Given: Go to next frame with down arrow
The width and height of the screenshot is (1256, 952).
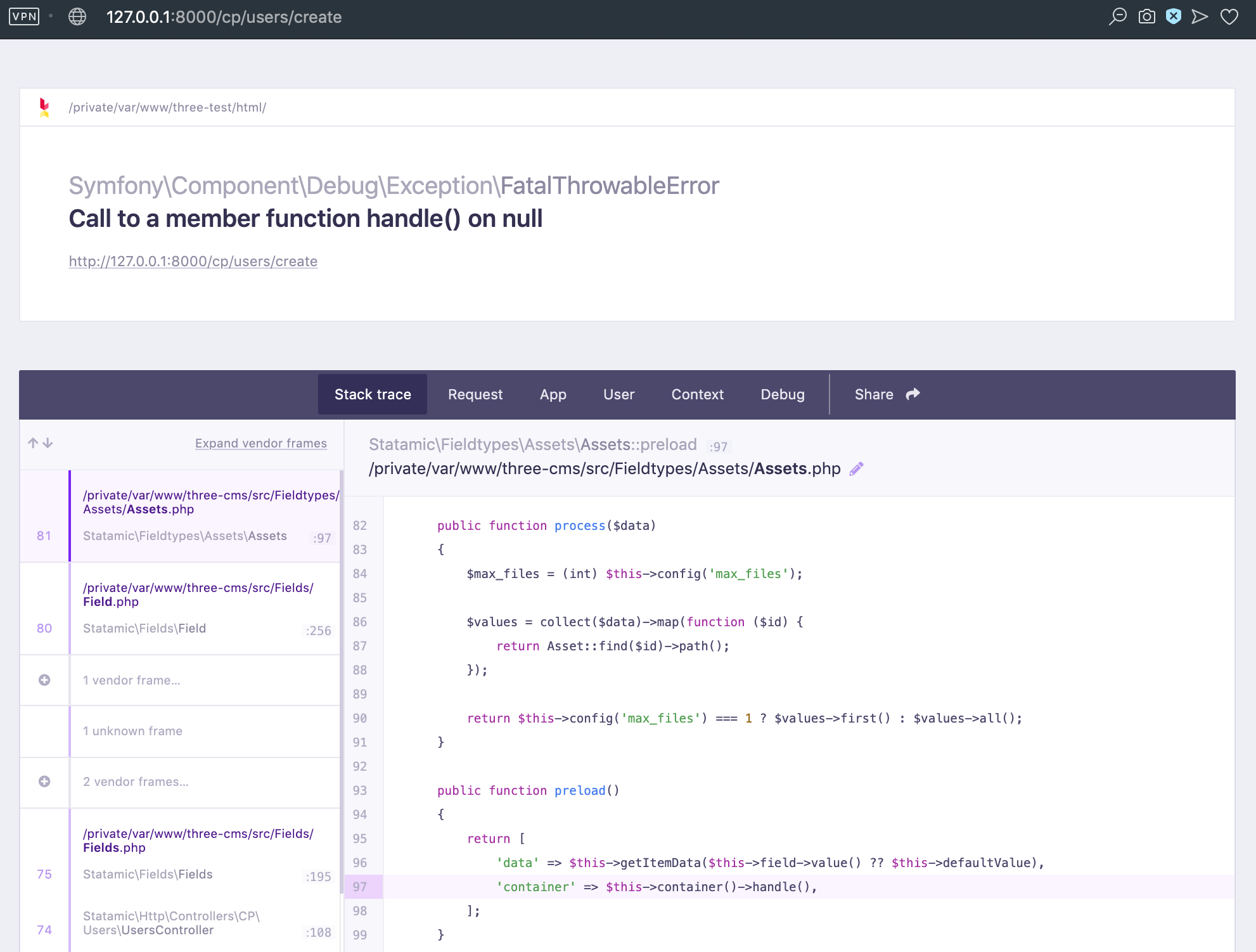Looking at the screenshot, I should tap(48, 443).
